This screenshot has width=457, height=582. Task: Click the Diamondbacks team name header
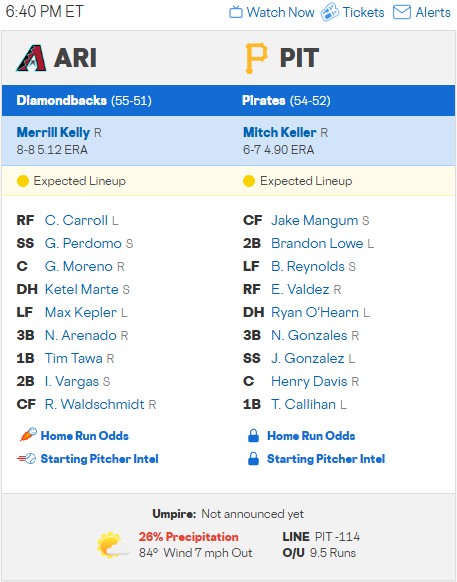tap(62, 100)
